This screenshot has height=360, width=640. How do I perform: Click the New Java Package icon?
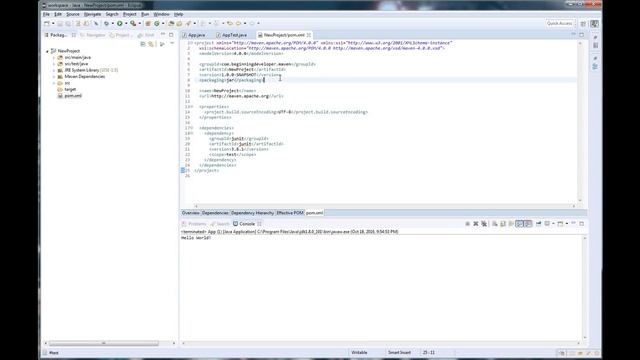(x=148, y=24)
